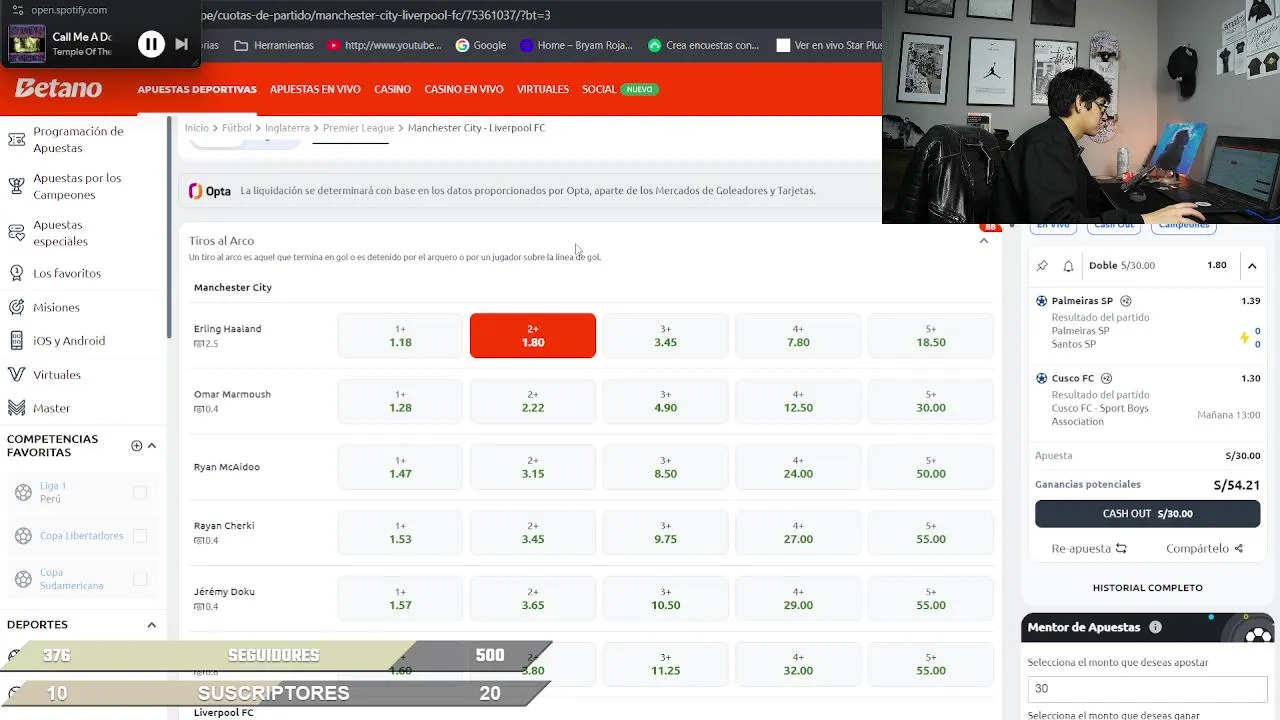The width and height of the screenshot is (1280, 720).
Task: Open Apuestas por los Campeones icon
Action: pos(16,186)
